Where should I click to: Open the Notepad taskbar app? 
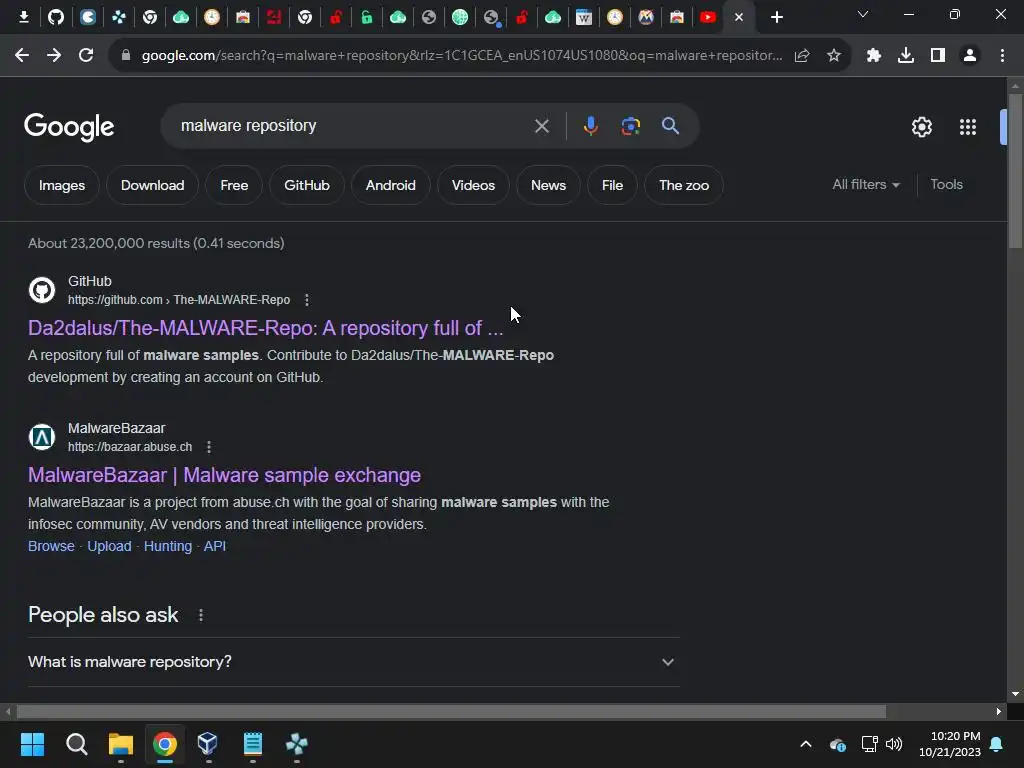click(x=252, y=744)
